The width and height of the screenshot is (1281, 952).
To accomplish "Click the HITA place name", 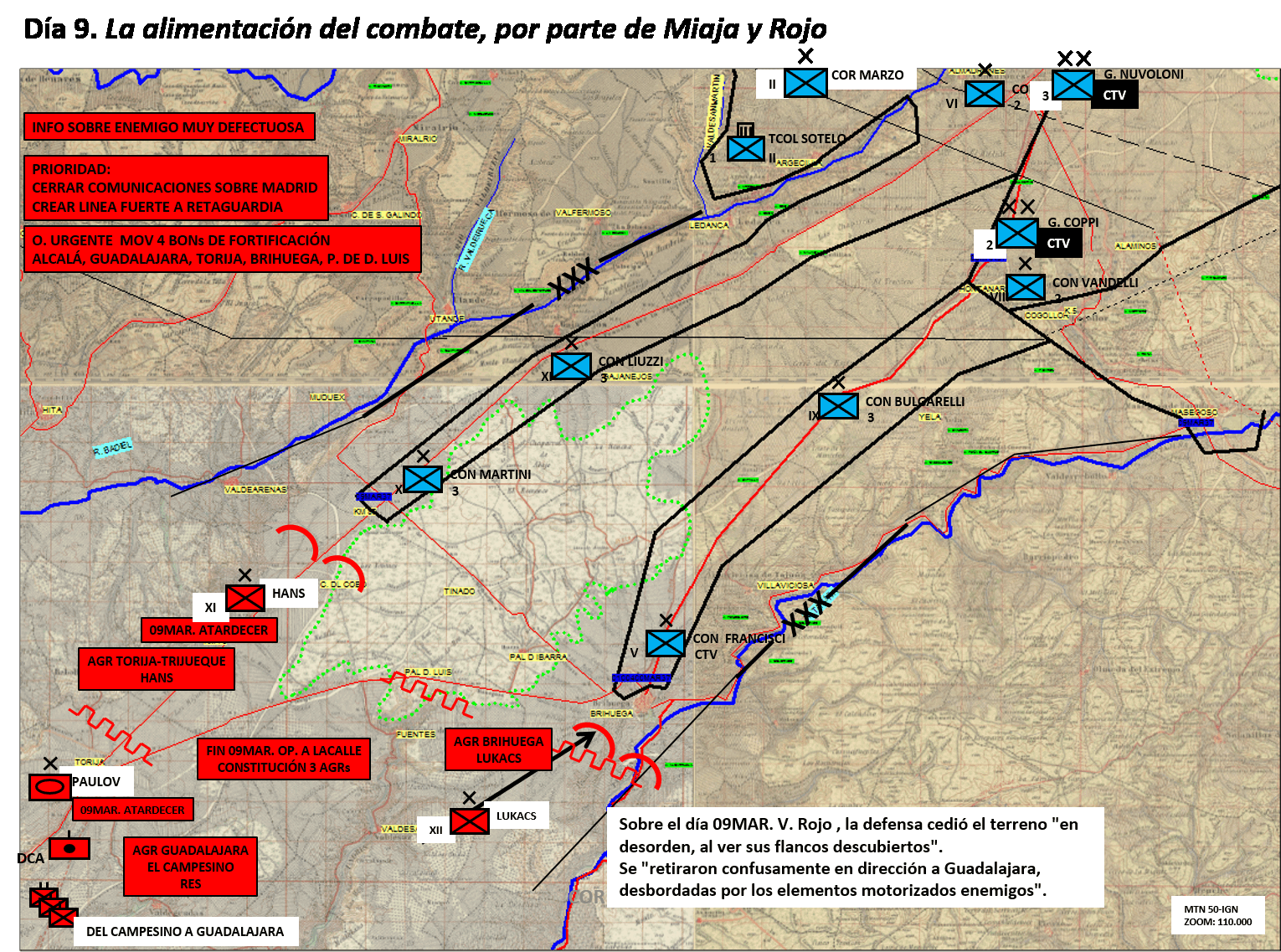I will pos(52,409).
